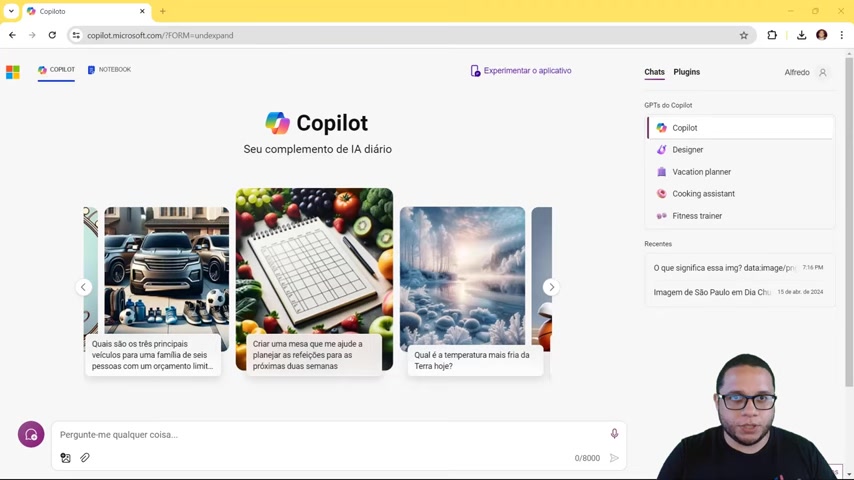Click the Copilot logo heading
854x480 pixels.
point(316,123)
